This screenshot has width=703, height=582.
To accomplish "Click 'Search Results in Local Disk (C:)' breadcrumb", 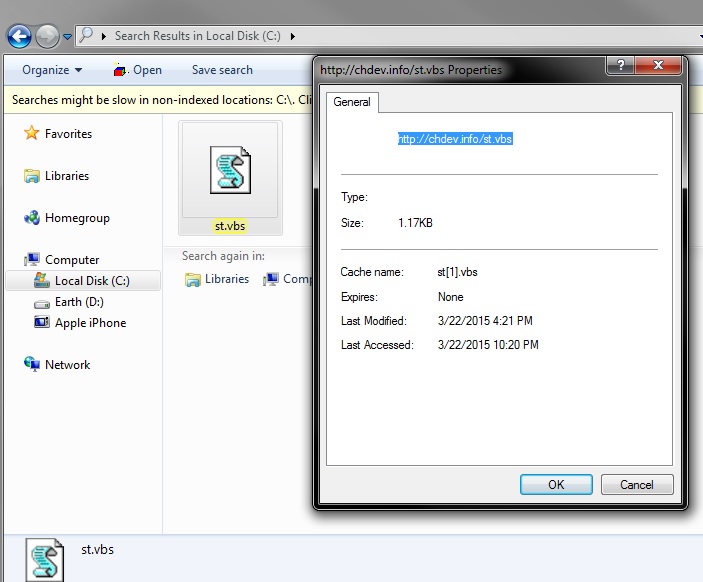I will point(198,36).
